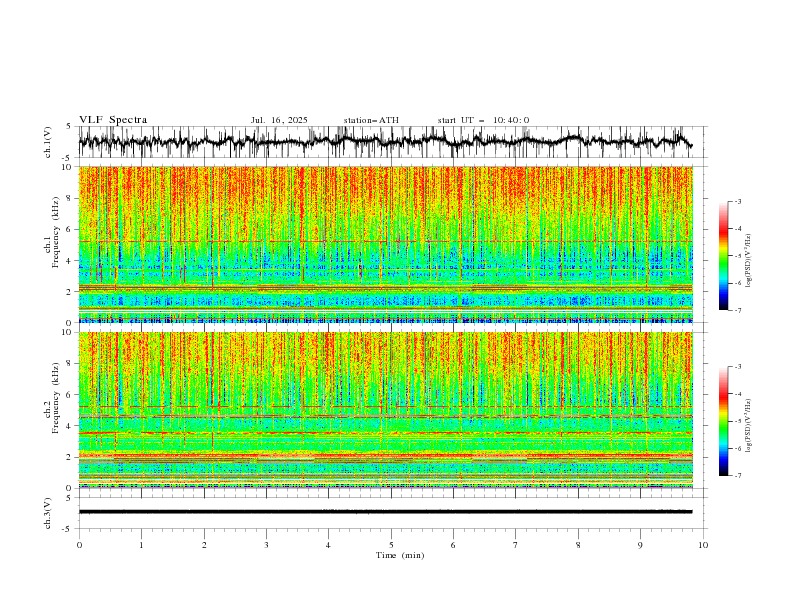Click the ch.1 waveform trace plot
This screenshot has width=792, height=612.
[386, 142]
